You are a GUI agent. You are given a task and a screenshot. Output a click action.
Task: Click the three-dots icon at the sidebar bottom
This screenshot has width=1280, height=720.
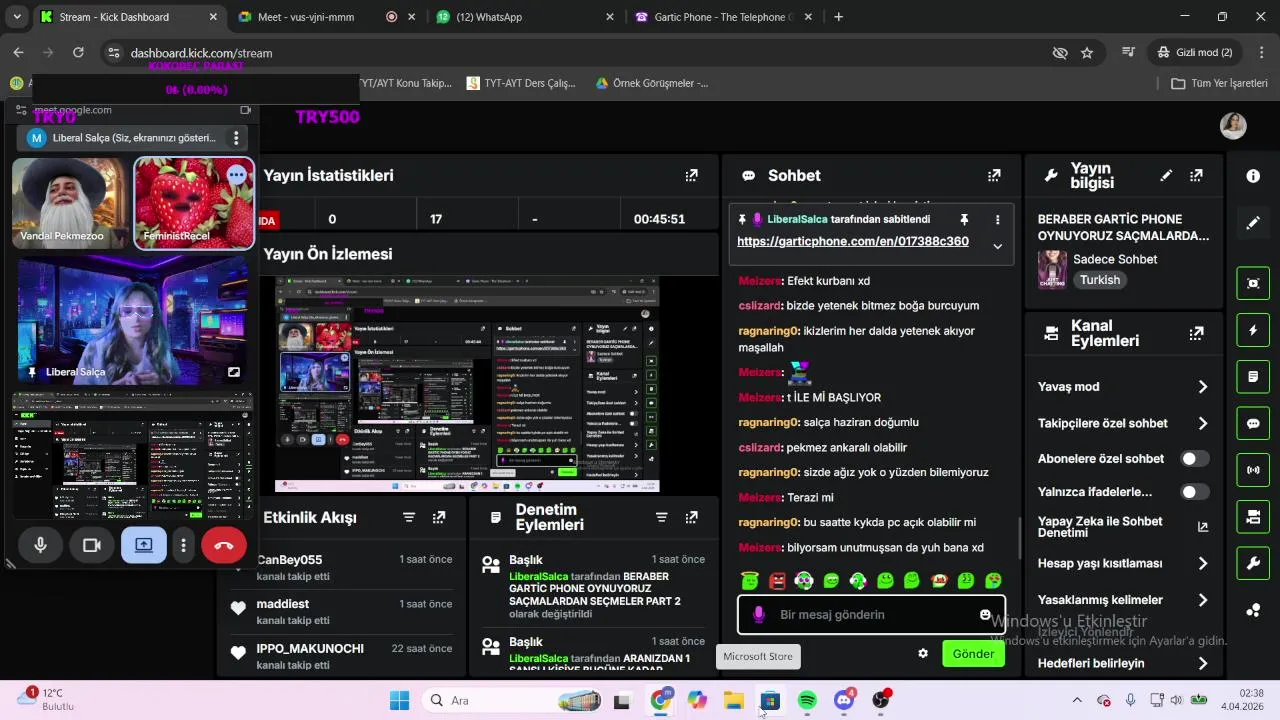point(1253,610)
